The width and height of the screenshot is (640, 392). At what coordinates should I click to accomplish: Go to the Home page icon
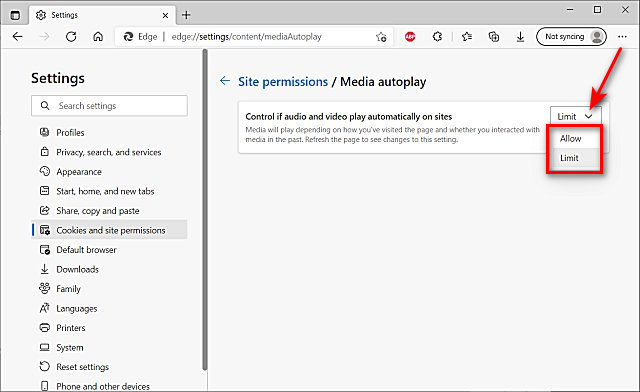98,37
